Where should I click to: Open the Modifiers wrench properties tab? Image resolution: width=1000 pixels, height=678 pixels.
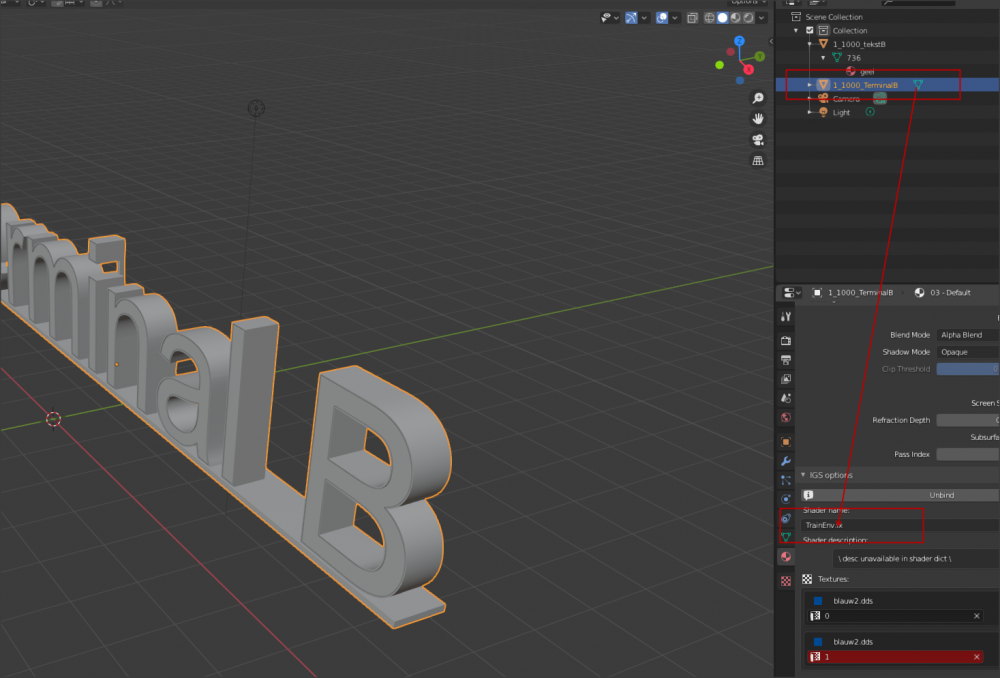[x=786, y=461]
